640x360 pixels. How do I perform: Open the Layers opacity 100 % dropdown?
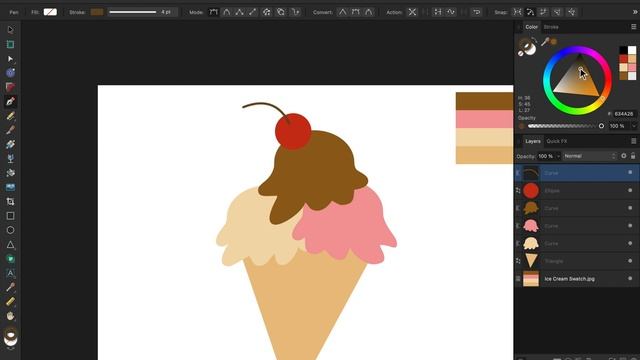click(x=558, y=156)
